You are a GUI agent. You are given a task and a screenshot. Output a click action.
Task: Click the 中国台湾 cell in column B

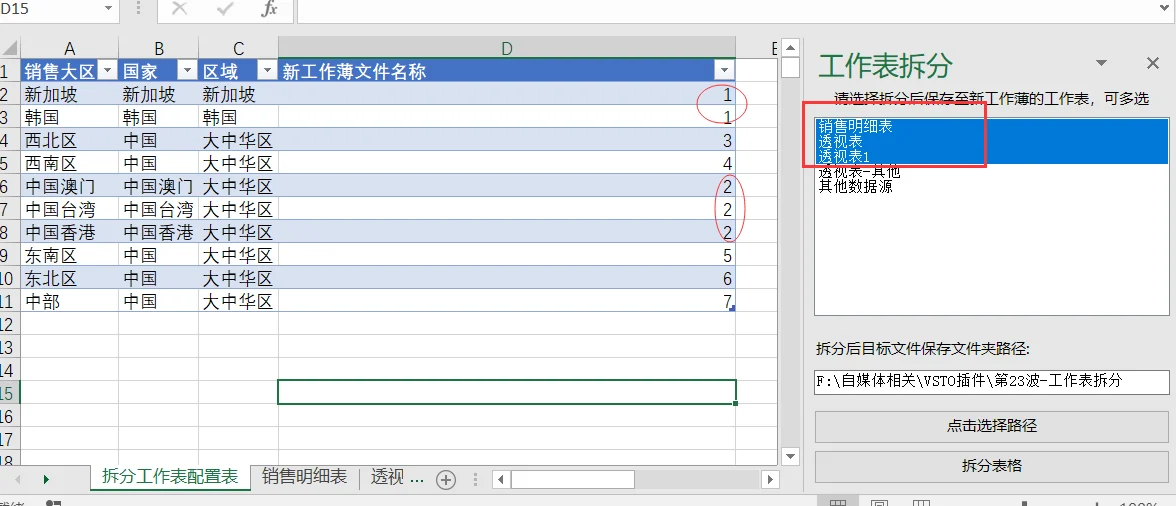coord(158,209)
